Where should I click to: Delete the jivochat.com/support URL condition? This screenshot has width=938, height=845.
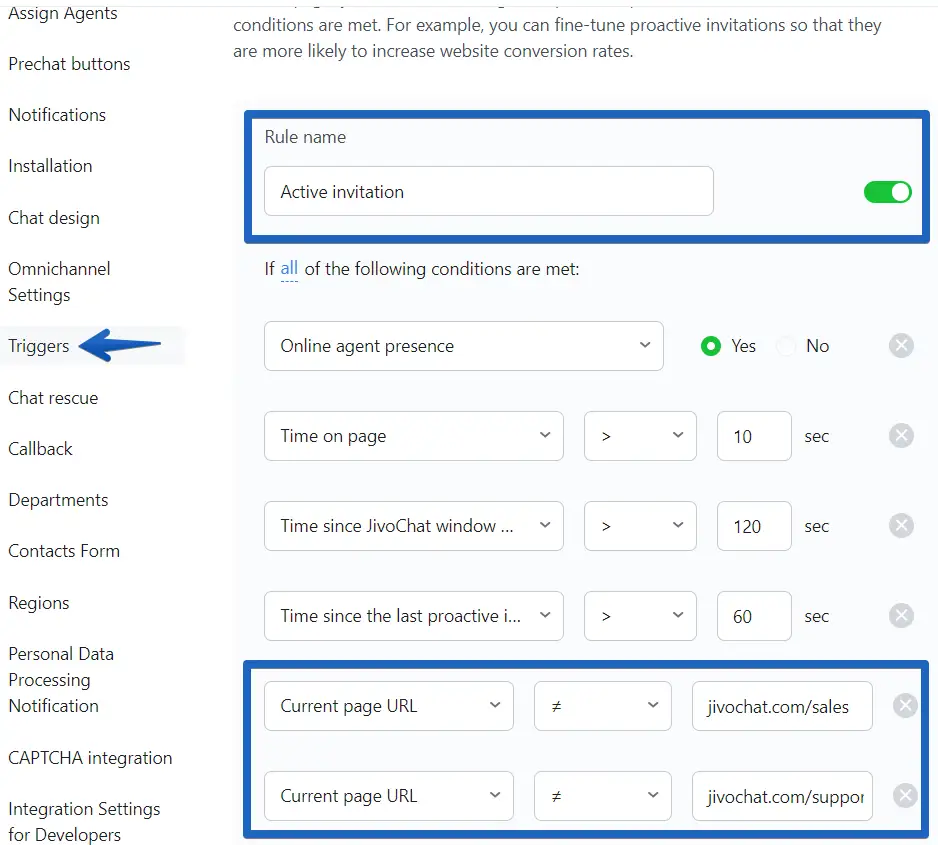click(904, 796)
